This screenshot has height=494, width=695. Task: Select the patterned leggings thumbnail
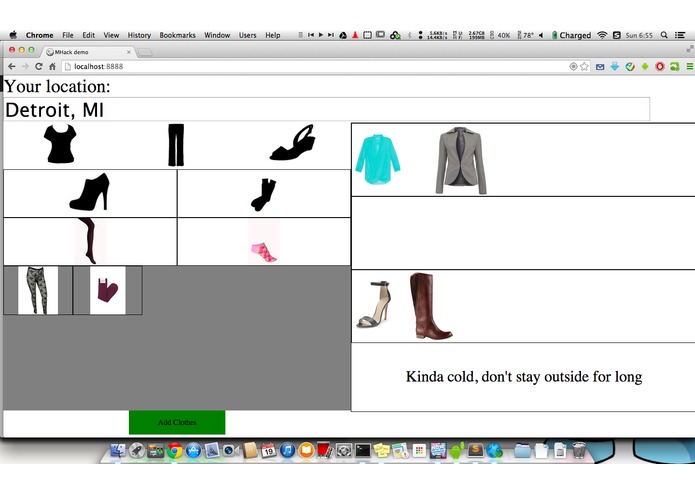(38, 290)
